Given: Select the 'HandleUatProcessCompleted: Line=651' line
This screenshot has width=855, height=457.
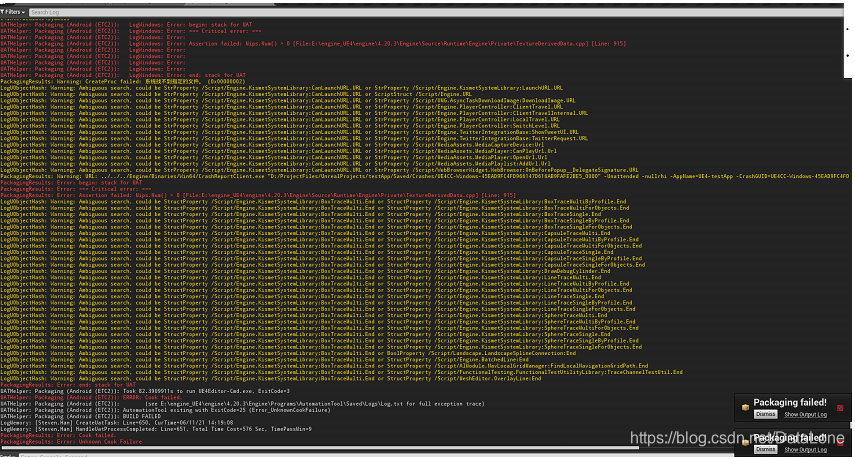Looking at the screenshot, I should [x=156, y=429].
